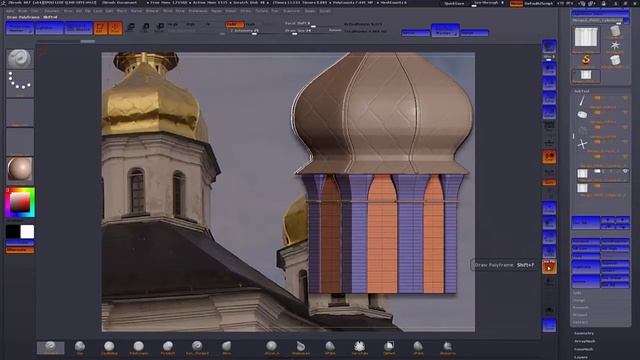Toggle the Mrgb paint mode button
Image resolution: width=640 pixels, height=360 pixels.
(x=173, y=24)
